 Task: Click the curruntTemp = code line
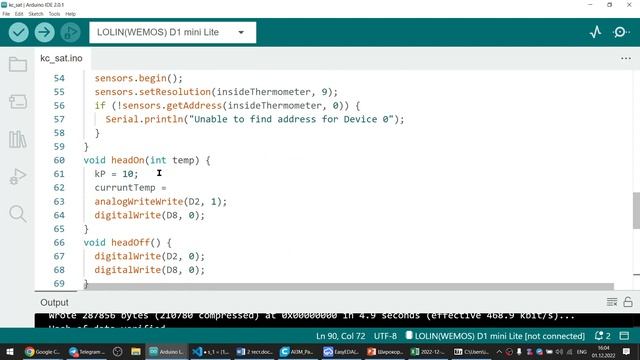click(130, 188)
